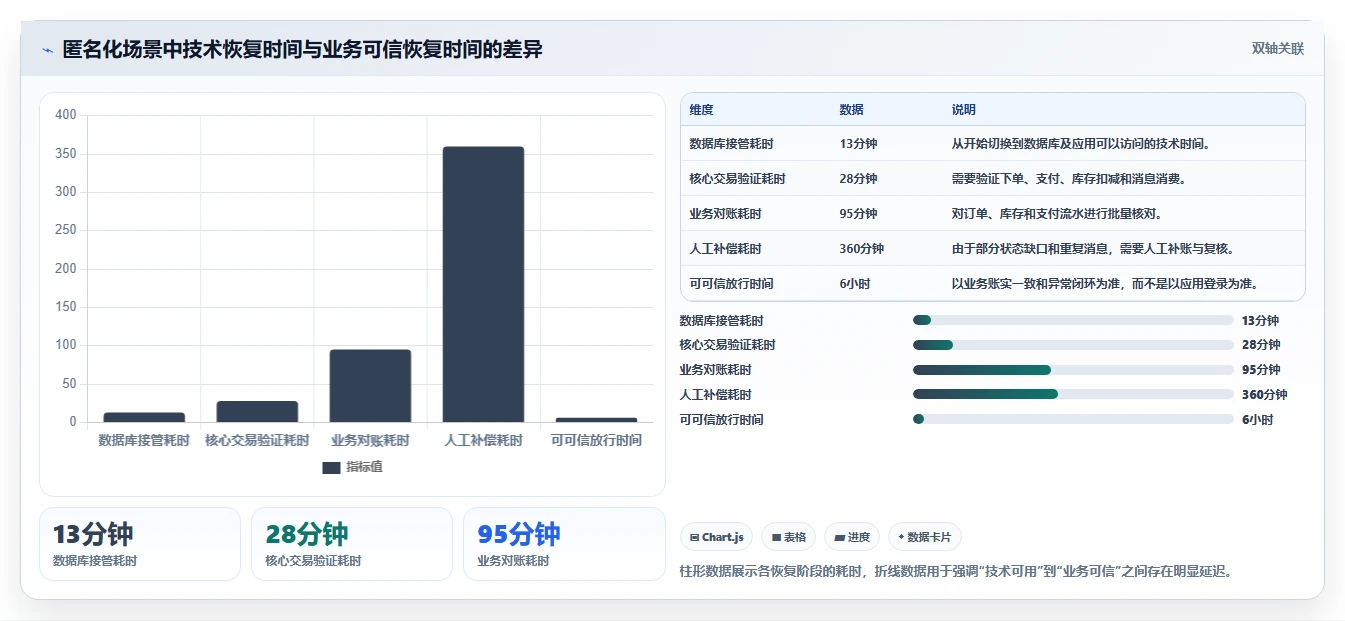This screenshot has width=1345, height=621.
Task: Click the 400 y-axis tick label
Action: point(66,115)
